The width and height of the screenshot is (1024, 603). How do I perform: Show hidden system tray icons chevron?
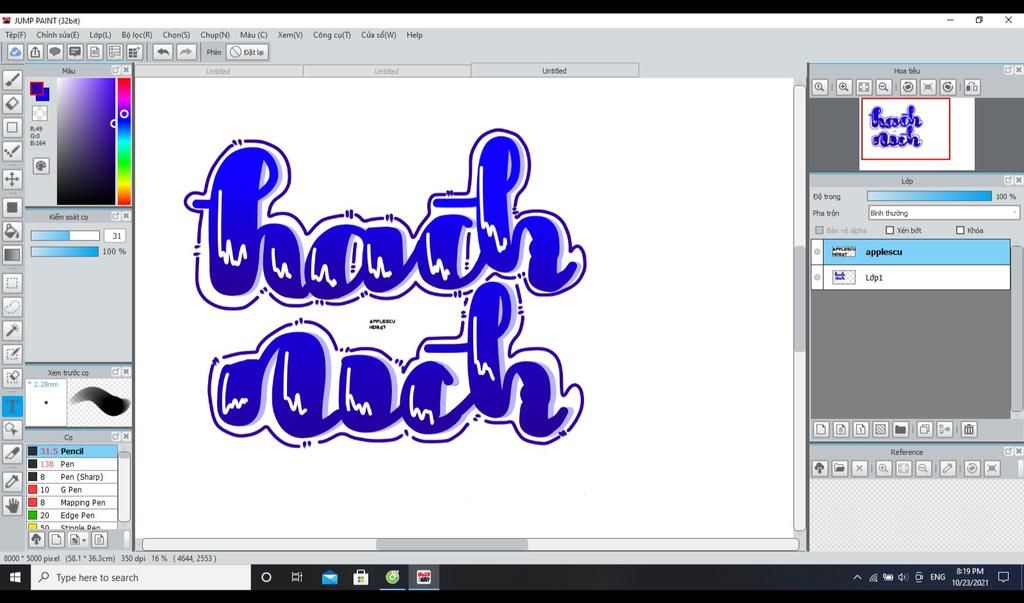pyautogui.click(x=857, y=578)
